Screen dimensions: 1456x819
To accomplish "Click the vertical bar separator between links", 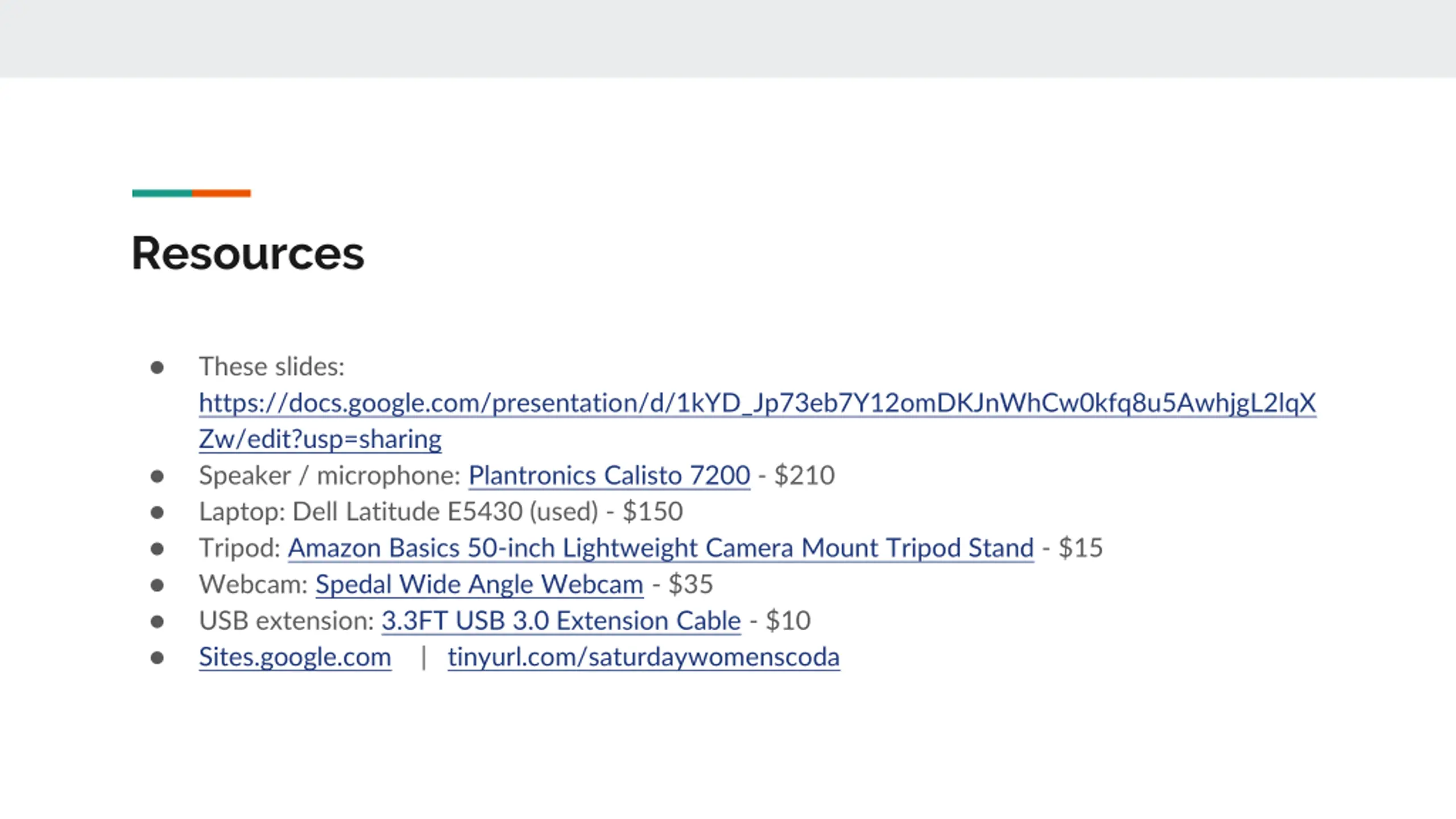I will coord(423,658).
